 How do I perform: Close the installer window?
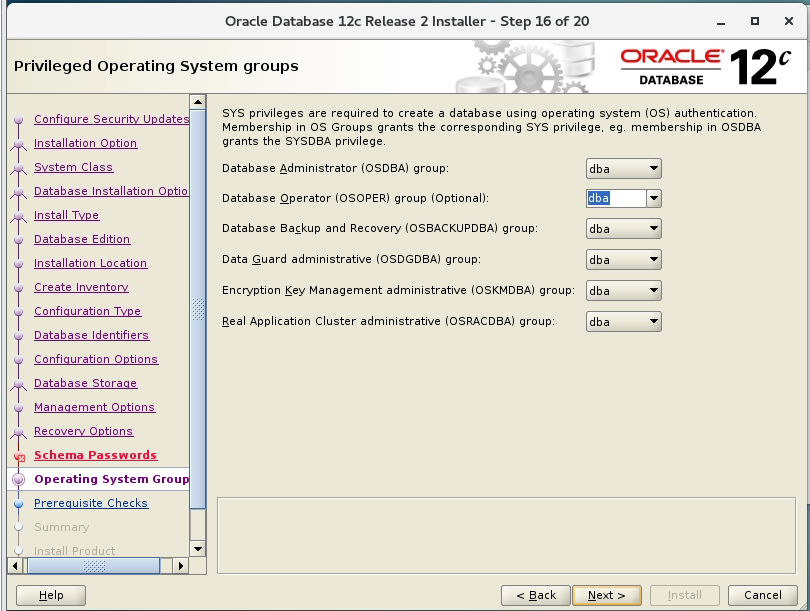coord(788,21)
